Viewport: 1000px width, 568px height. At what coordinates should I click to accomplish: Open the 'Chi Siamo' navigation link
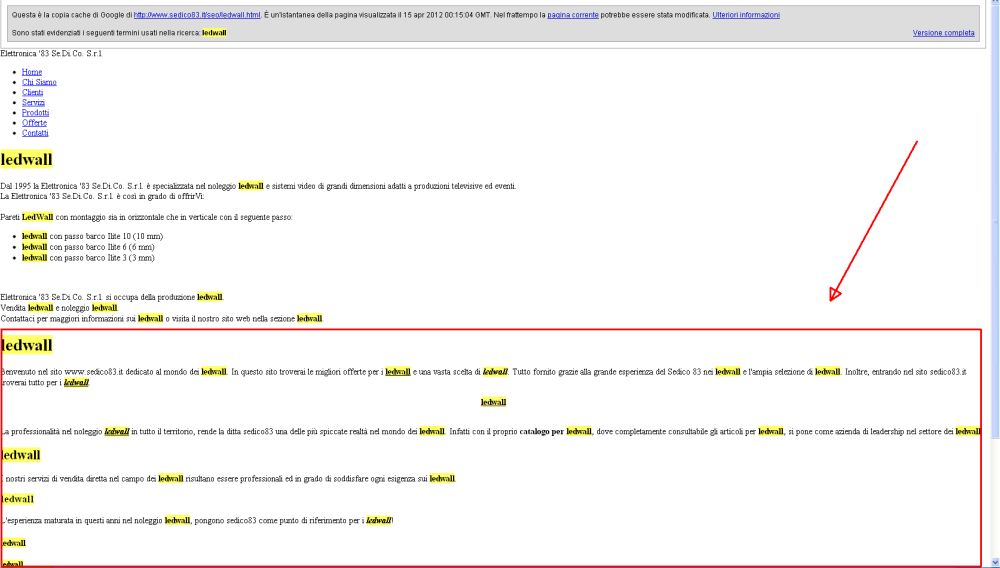coord(39,82)
